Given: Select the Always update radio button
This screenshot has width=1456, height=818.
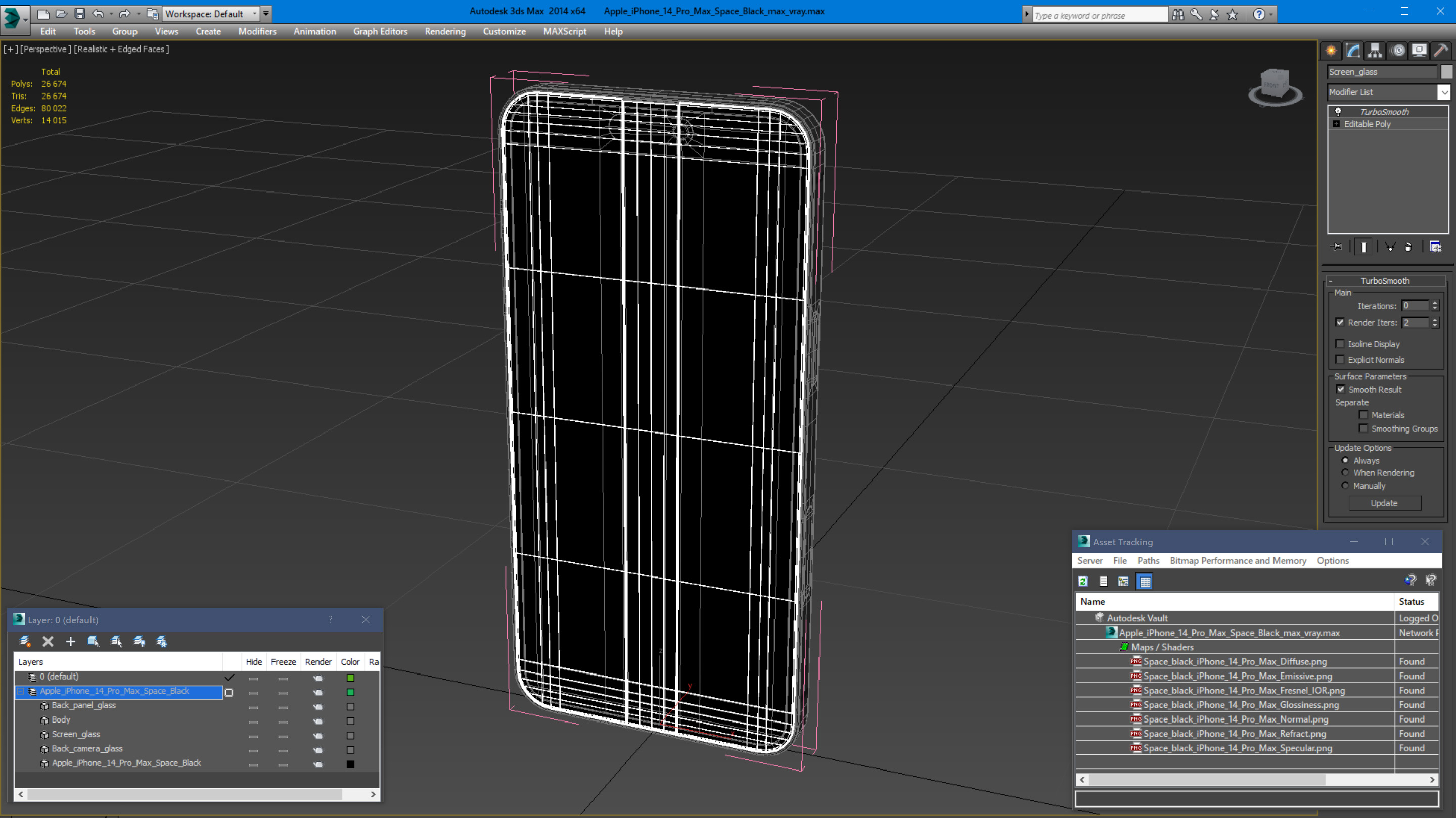Looking at the screenshot, I should pyautogui.click(x=1345, y=460).
